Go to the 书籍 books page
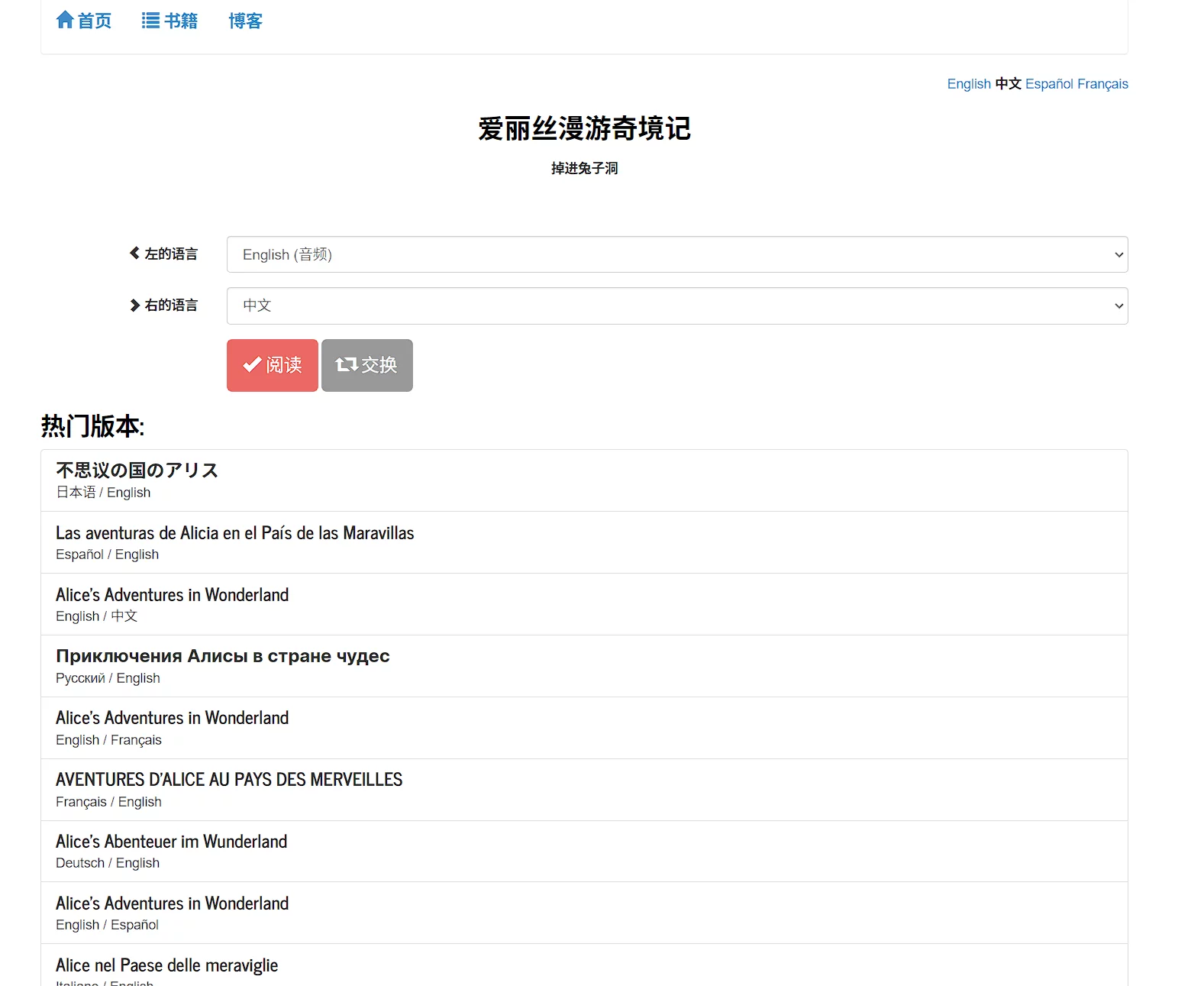Screen dimensions: 1204x986 pos(180,21)
